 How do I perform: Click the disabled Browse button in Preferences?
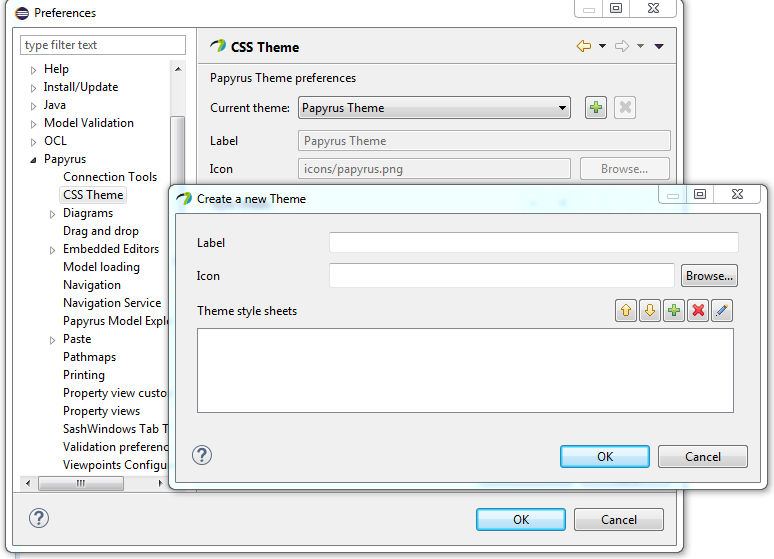coord(624,169)
